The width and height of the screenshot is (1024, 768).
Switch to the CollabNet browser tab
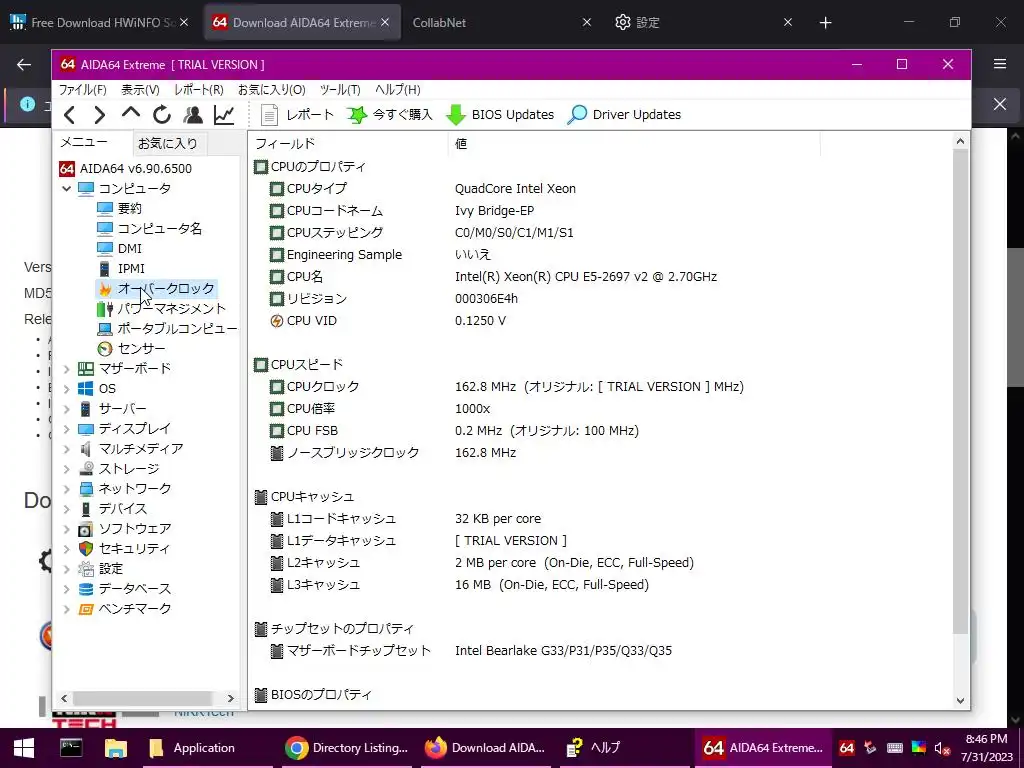click(501, 23)
